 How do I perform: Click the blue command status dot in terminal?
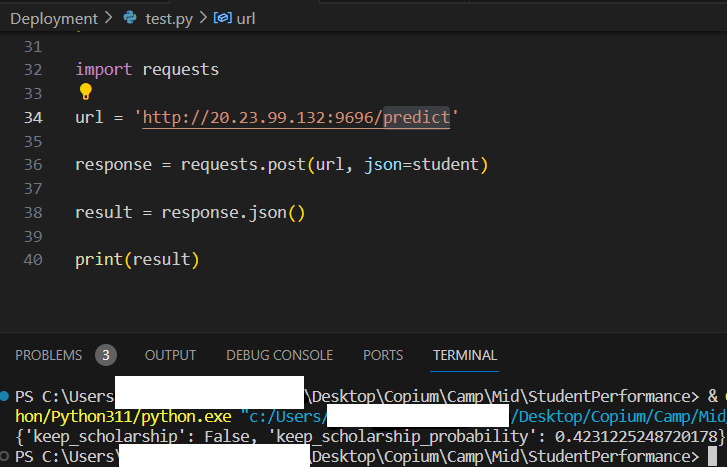pyautogui.click(x=5, y=396)
